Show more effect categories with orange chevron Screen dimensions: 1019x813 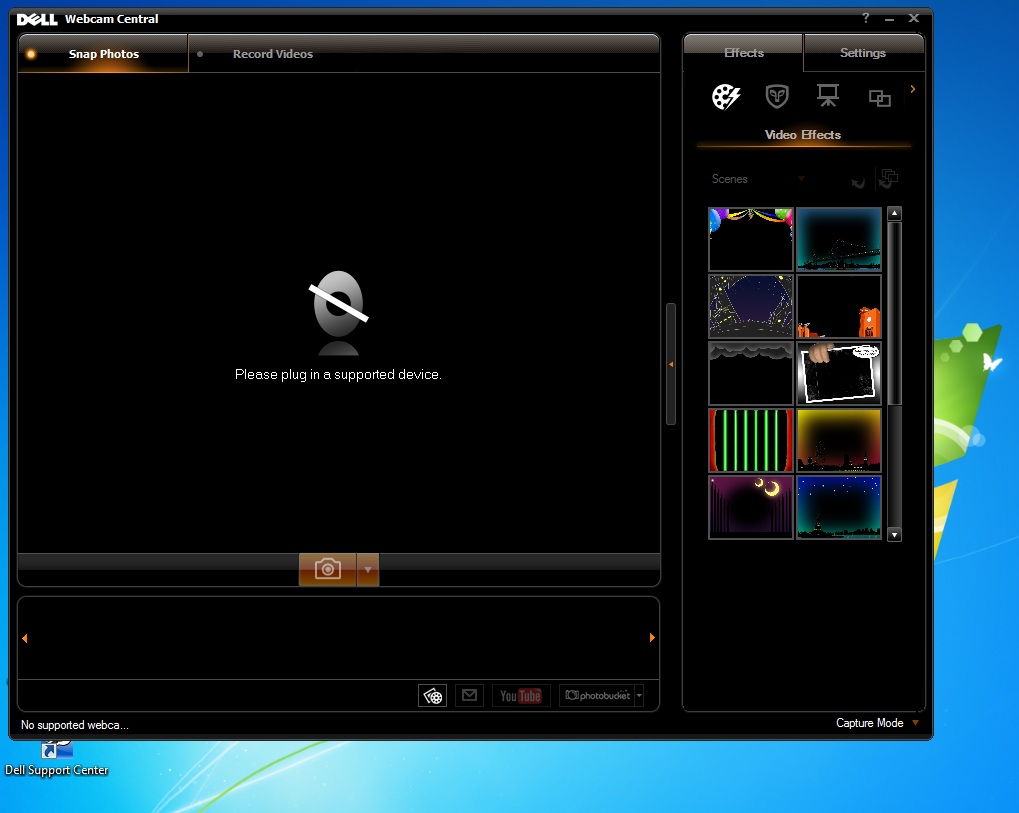(913, 89)
